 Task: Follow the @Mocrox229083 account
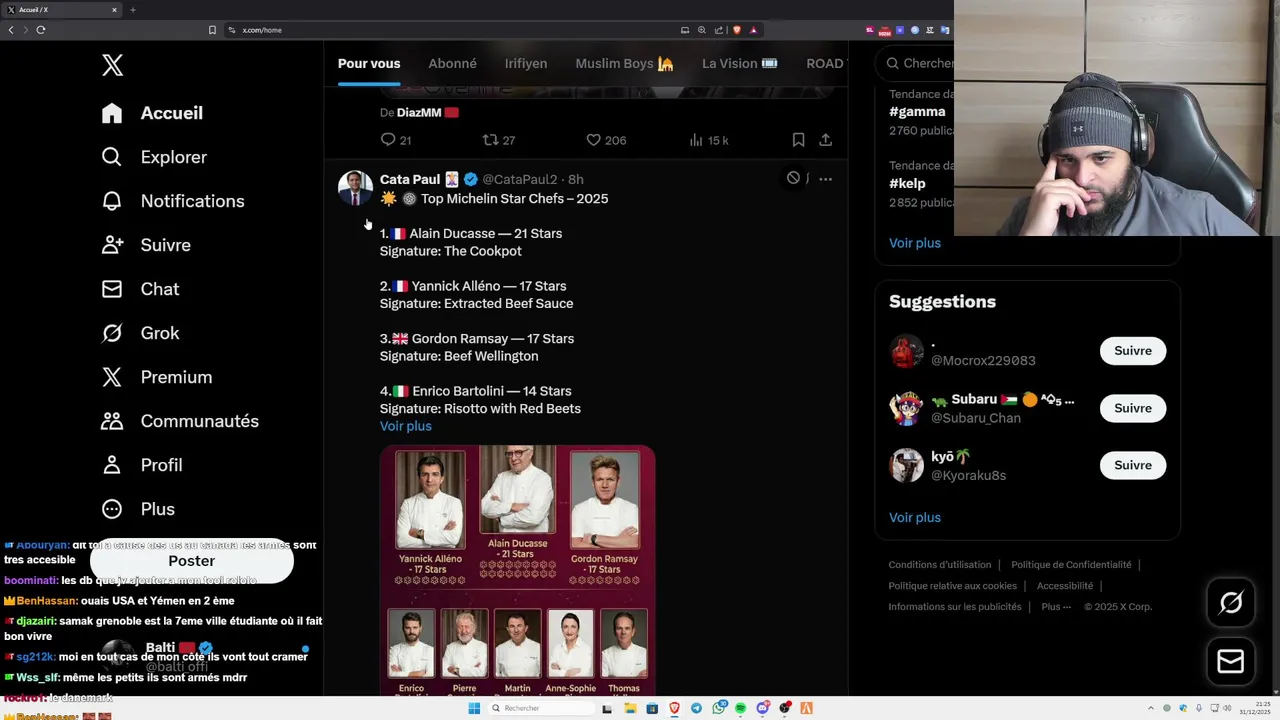[x=1133, y=351]
